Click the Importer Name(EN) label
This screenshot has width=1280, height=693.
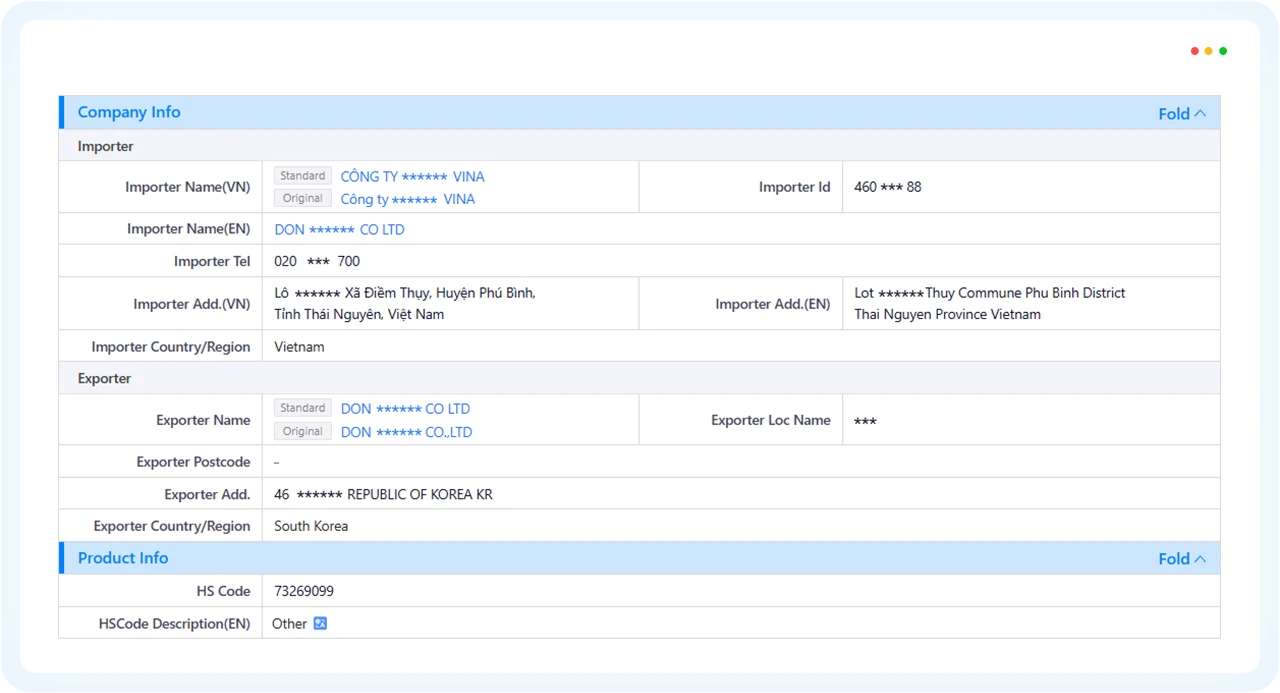tap(189, 229)
